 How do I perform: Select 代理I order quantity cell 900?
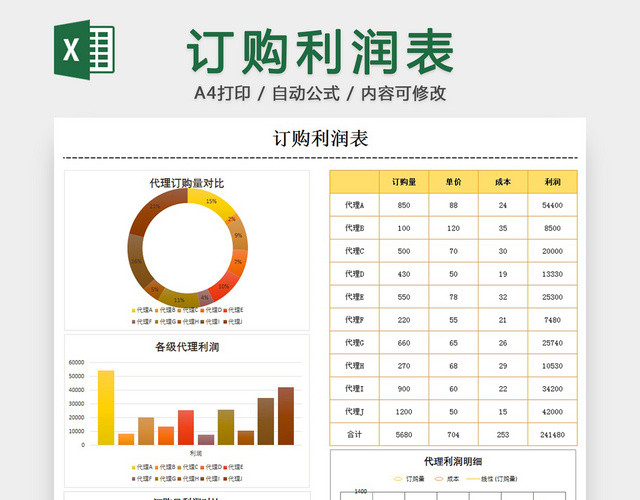[404, 389]
